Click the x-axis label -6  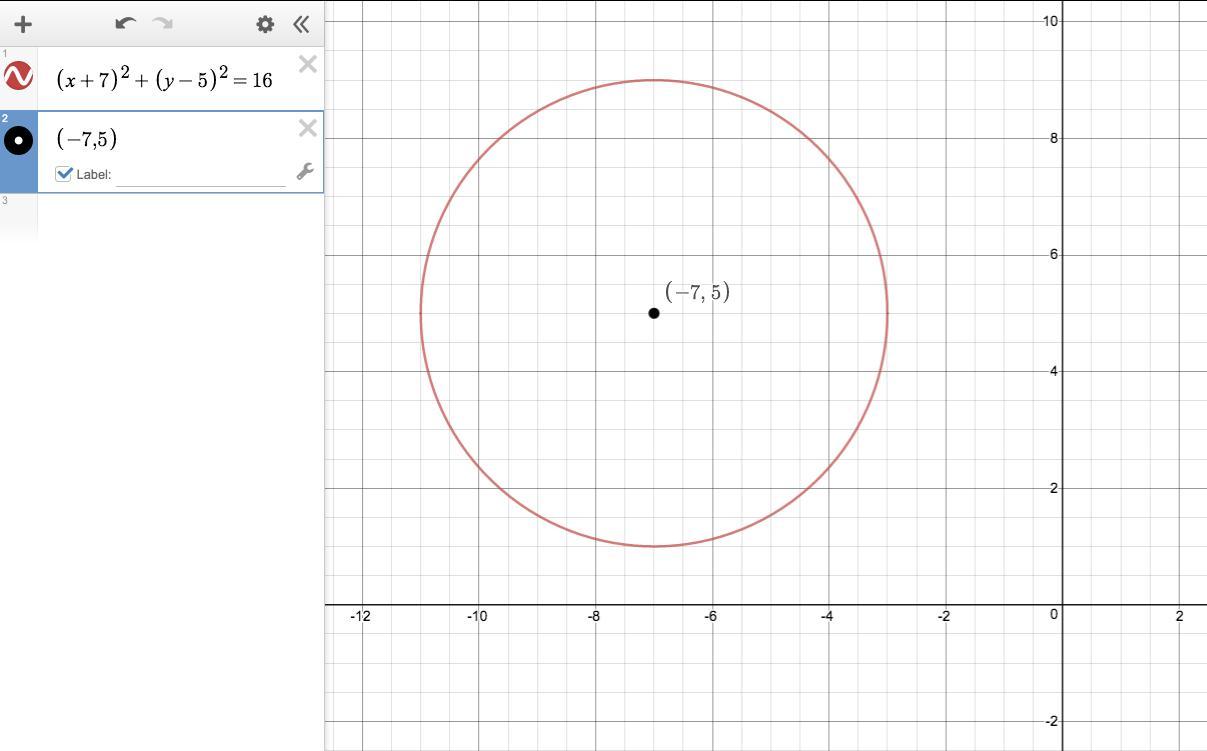(711, 616)
